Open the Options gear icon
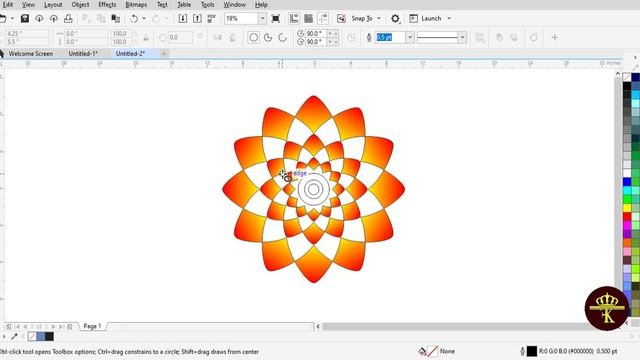Screen dimensions: 640x360 click(x=395, y=18)
